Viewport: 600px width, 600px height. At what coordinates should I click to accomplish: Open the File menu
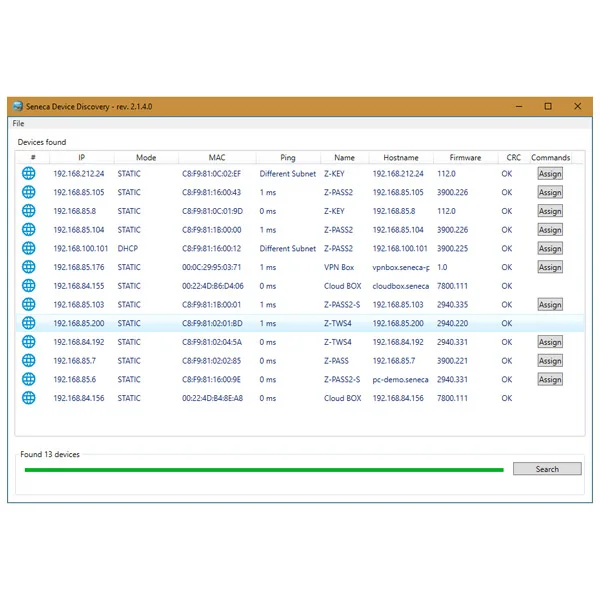tap(18, 124)
